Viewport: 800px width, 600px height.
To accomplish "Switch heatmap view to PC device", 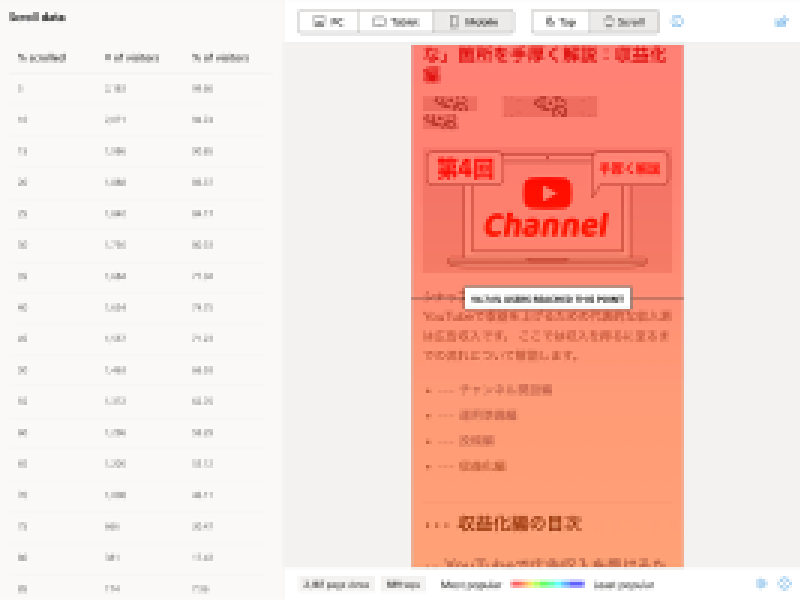I will tap(329, 22).
